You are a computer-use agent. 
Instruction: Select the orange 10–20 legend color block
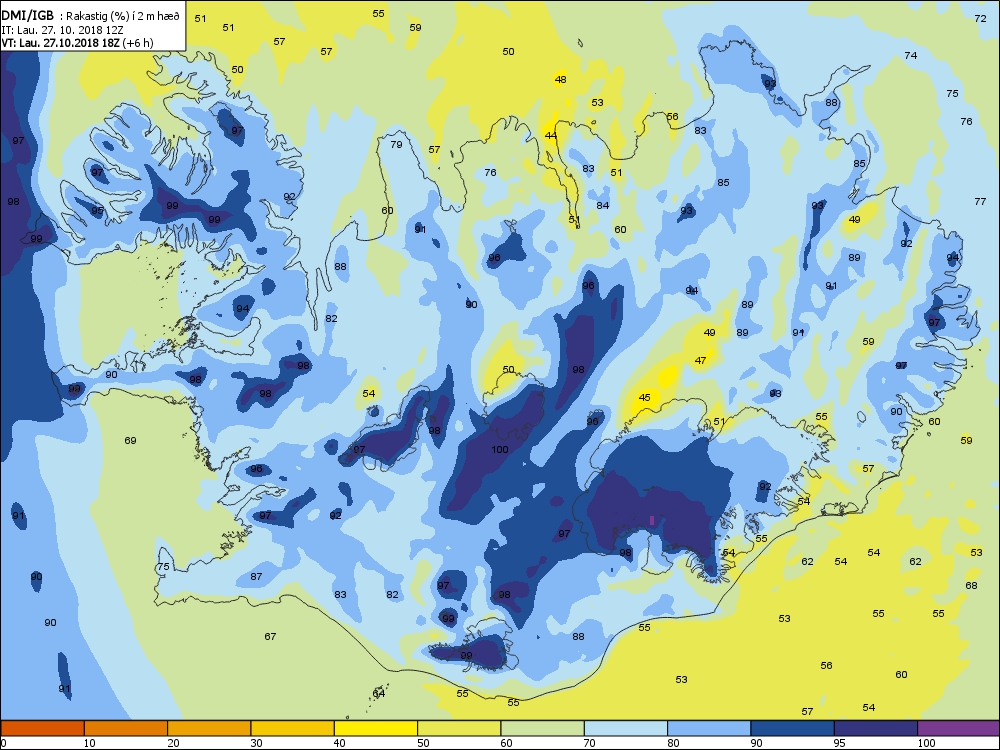coord(126,728)
